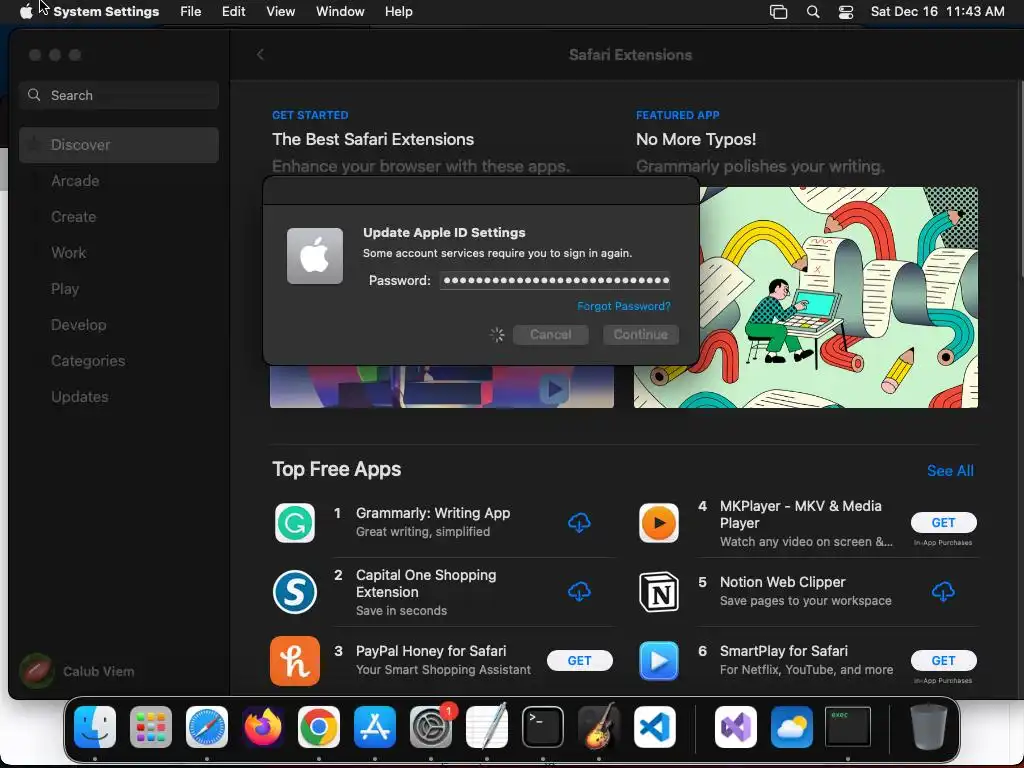The width and height of the screenshot is (1024, 768).
Task: Download Grammarly: Writing App via cloud icon
Action: (x=579, y=522)
